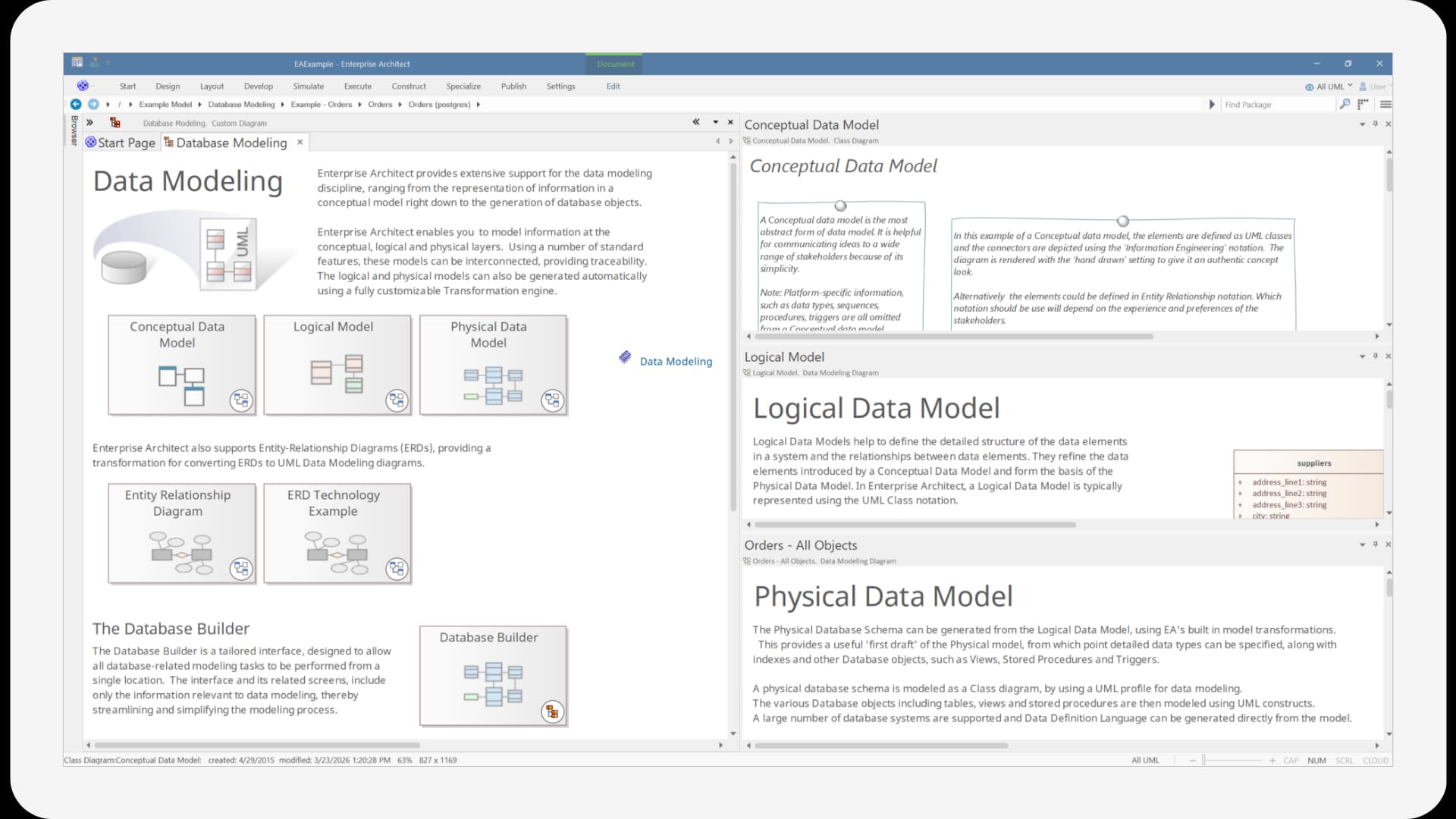Click the Enterprise Architect globe menu icon

[x=83, y=86]
